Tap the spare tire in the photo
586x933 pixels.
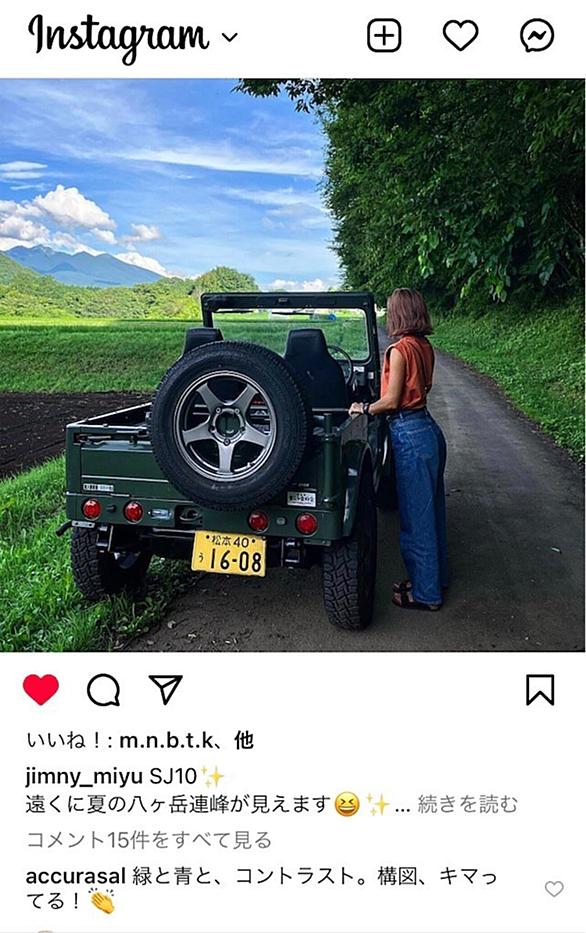229,424
